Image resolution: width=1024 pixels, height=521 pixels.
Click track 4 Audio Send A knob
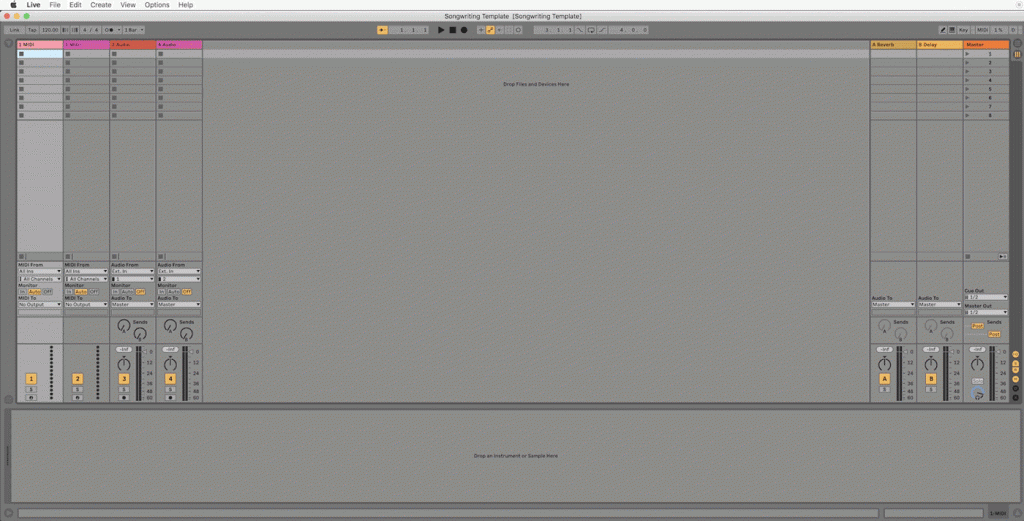(169, 326)
